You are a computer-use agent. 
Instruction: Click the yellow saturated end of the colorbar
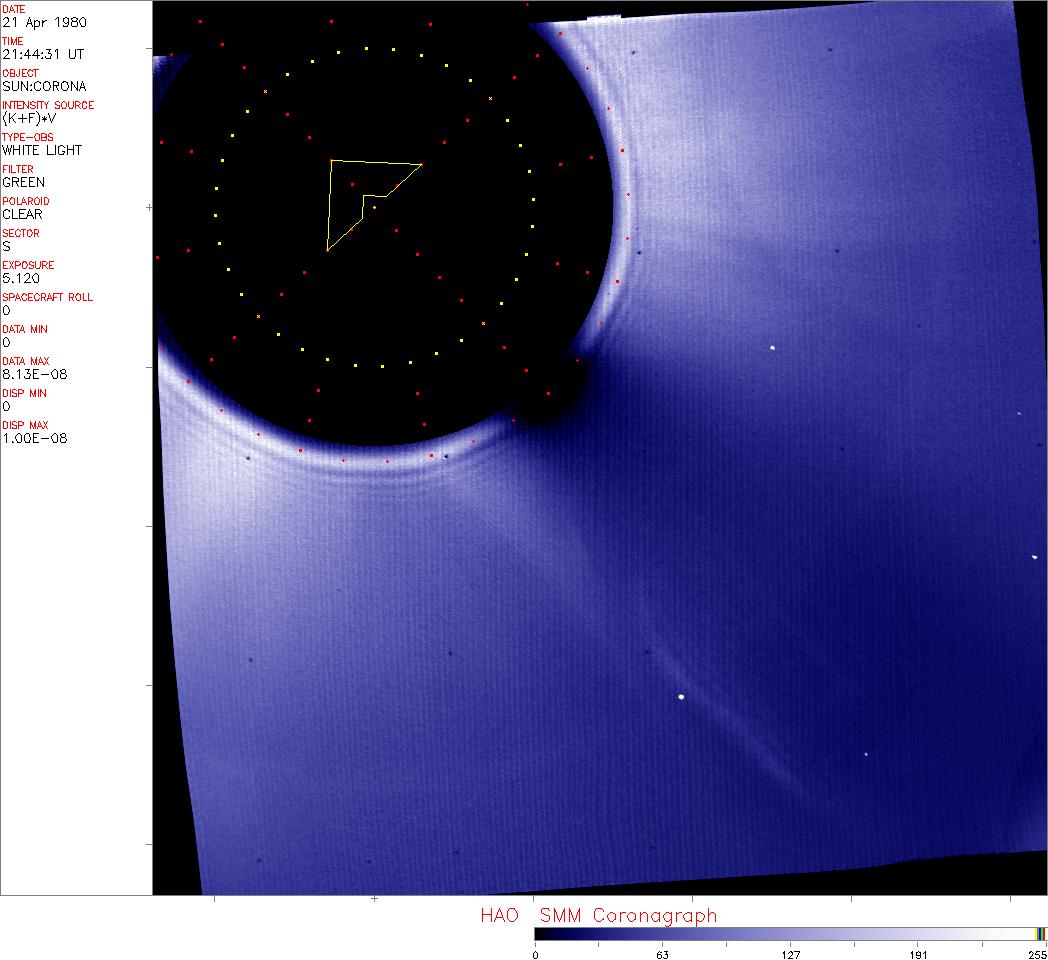[x=1040, y=933]
